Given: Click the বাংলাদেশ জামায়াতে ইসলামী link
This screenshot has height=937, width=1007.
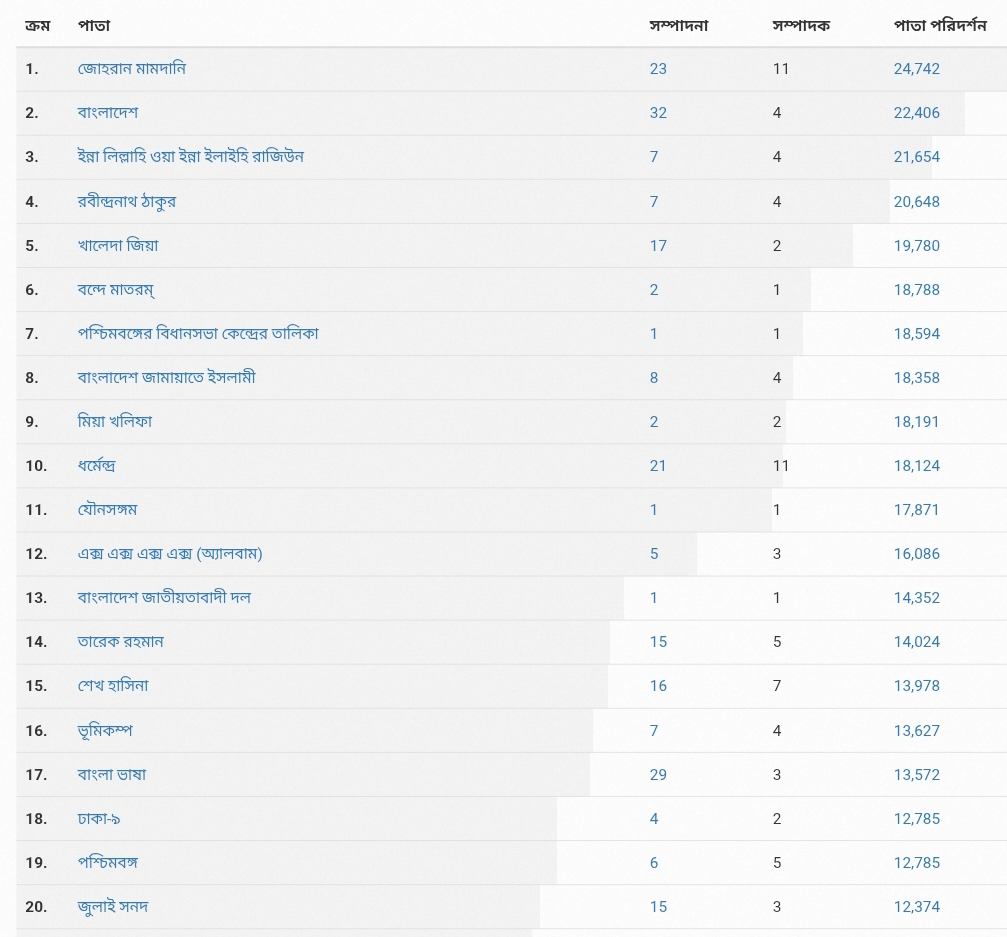Looking at the screenshot, I should 166,377.
